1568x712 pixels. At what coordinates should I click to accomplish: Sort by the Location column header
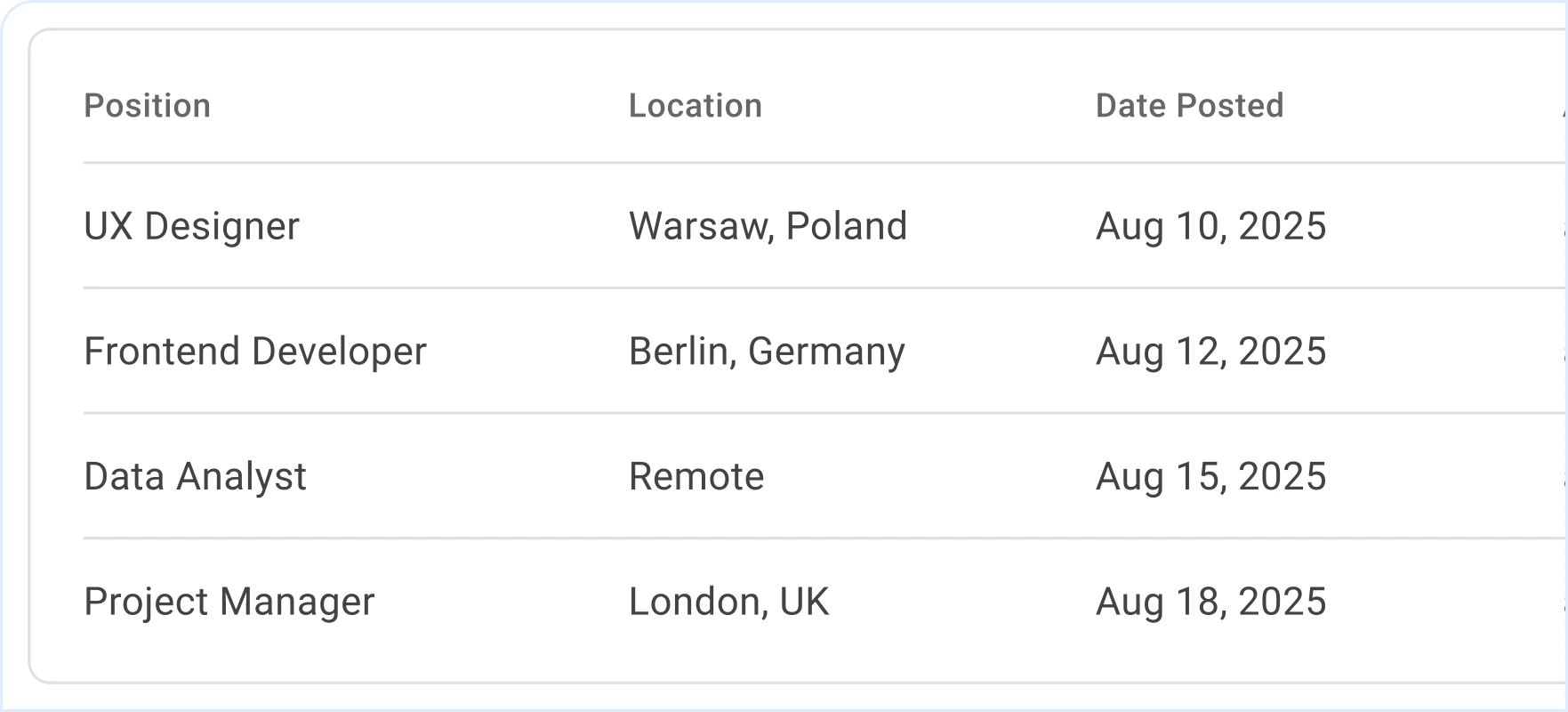tap(696, 106)
